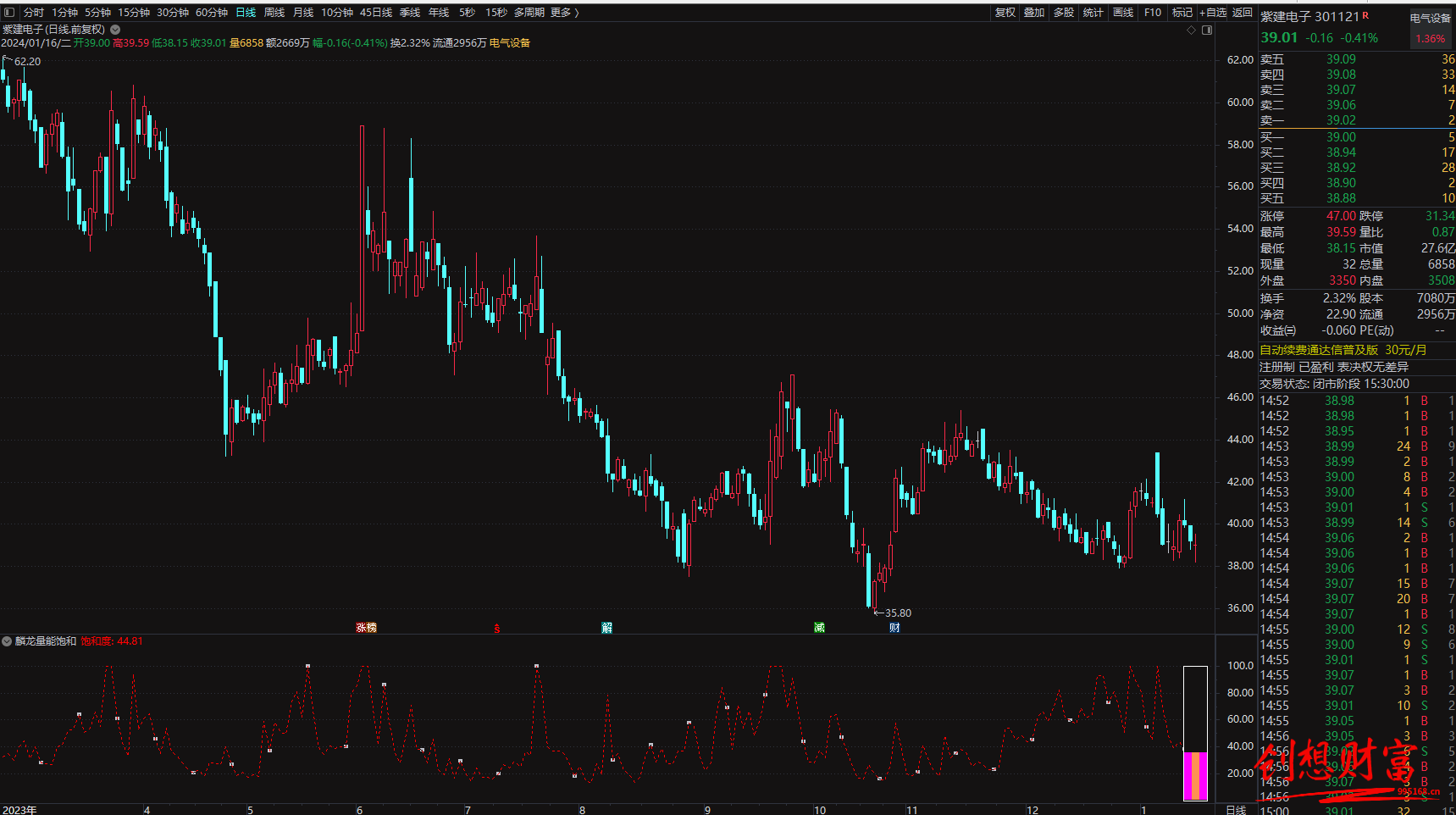
Task: Click the 电气设备 industry label in header
Action: pyautogui.click(x=510, y=43)
